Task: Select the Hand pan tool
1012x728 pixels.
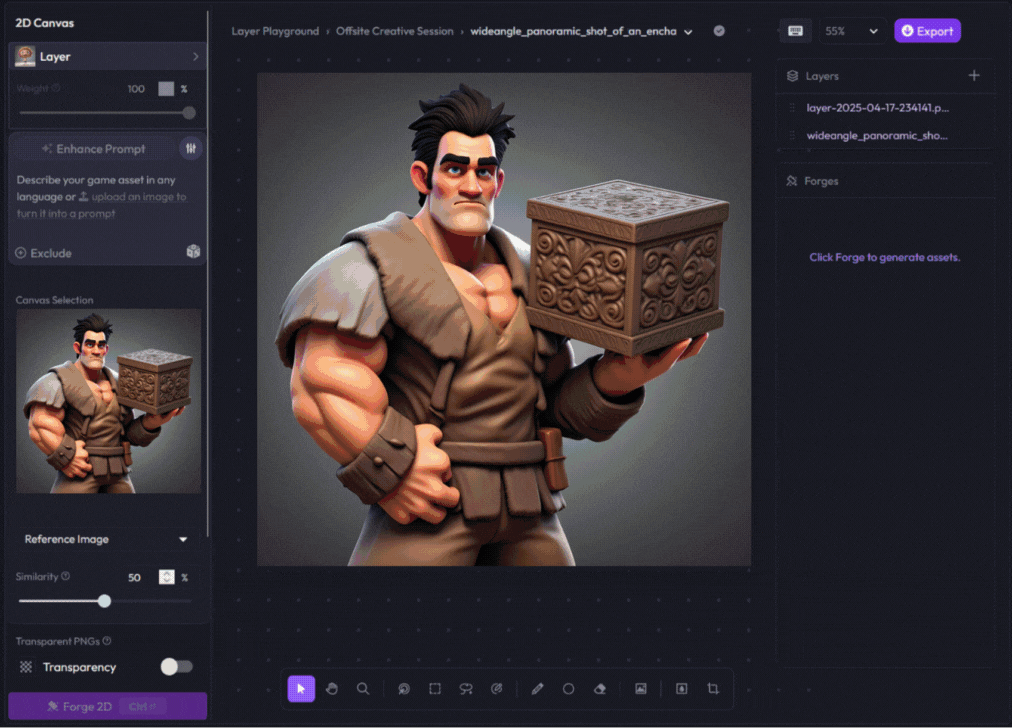Action: (332, 689)
